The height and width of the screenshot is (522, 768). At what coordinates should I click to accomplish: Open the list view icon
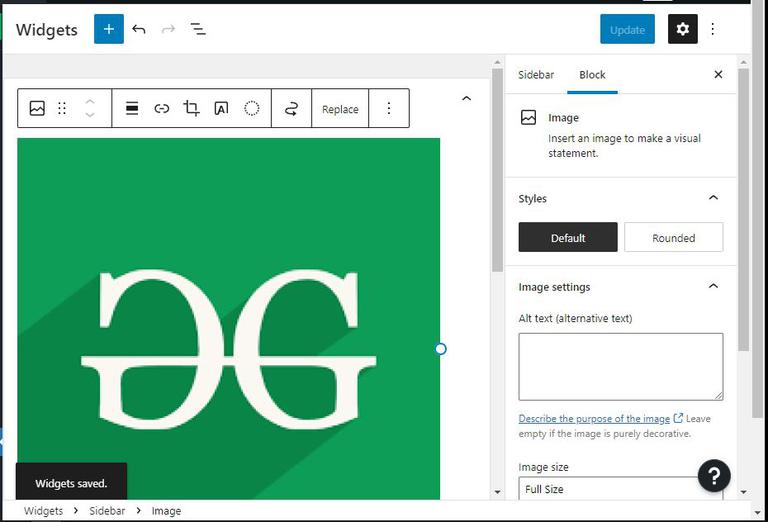click(x=198, y=29)
